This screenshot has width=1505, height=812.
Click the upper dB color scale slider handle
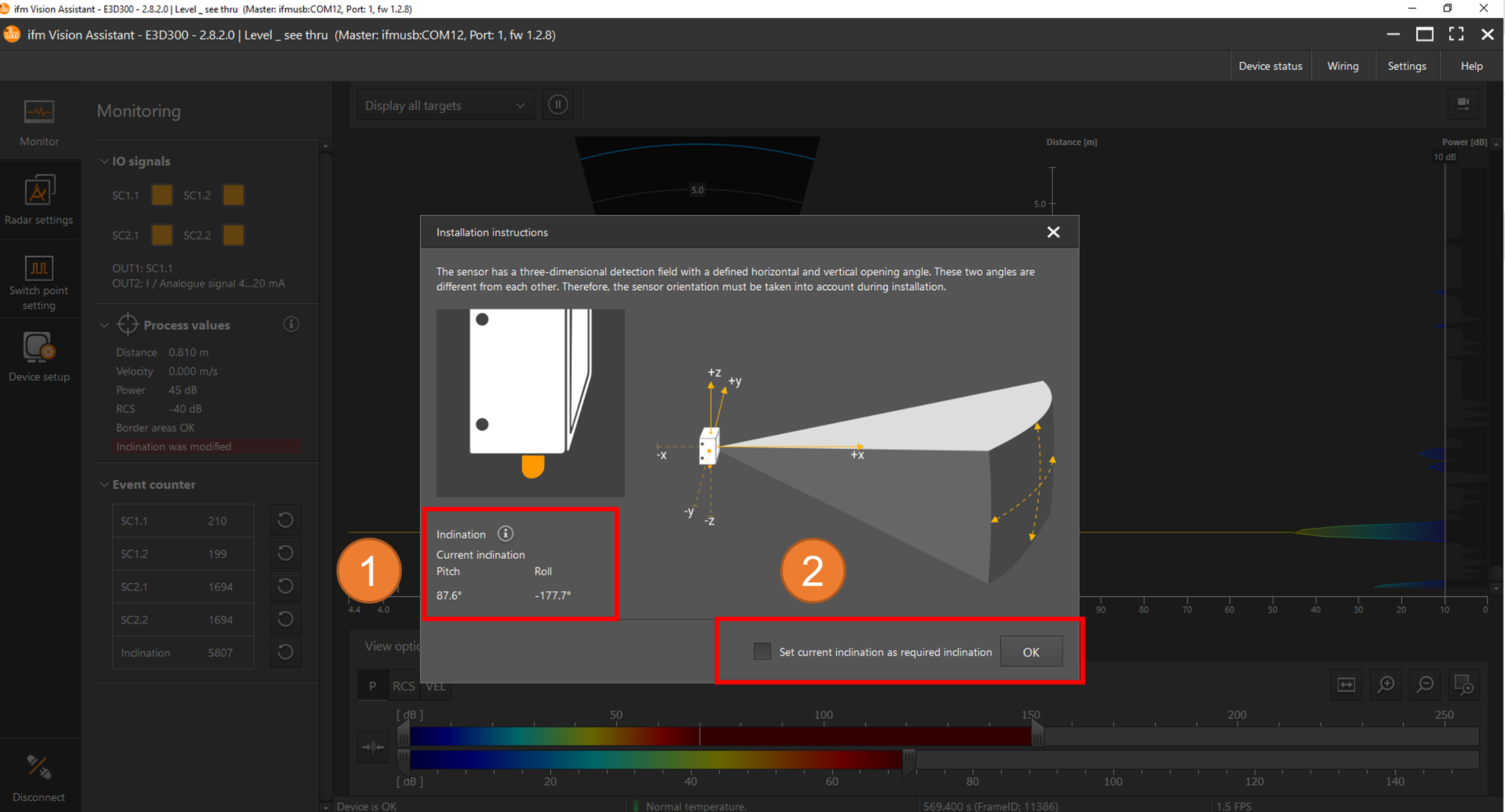tap(1037, 735)
